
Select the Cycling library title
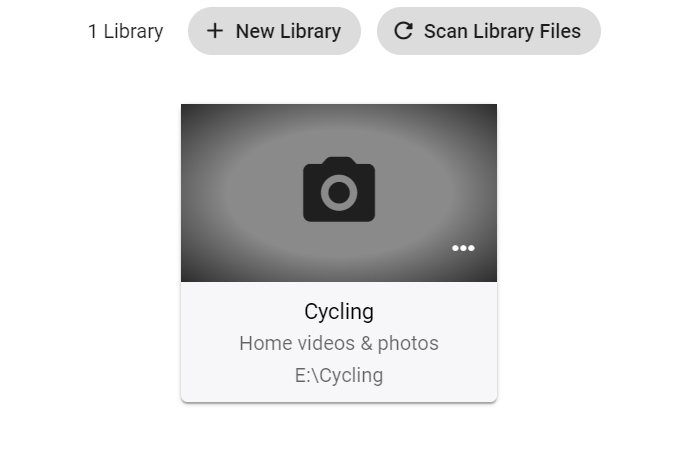tap(339, 311)
